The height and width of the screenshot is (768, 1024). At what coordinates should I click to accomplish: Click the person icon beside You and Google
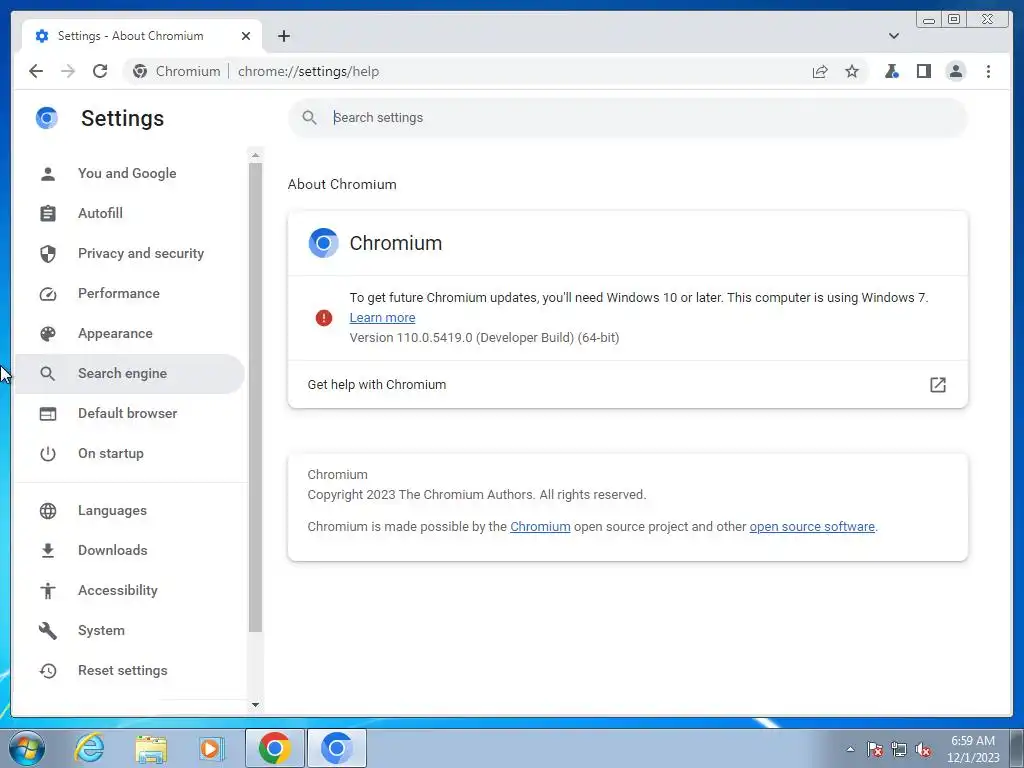48,174
